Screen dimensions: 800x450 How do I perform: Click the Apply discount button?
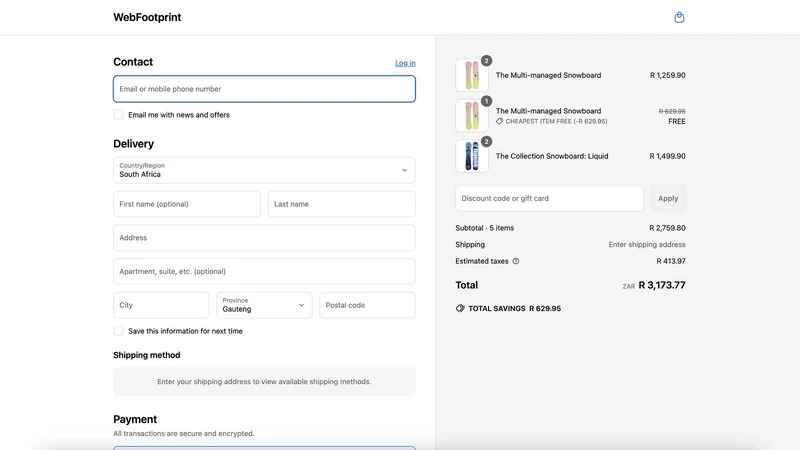[668, 198]
